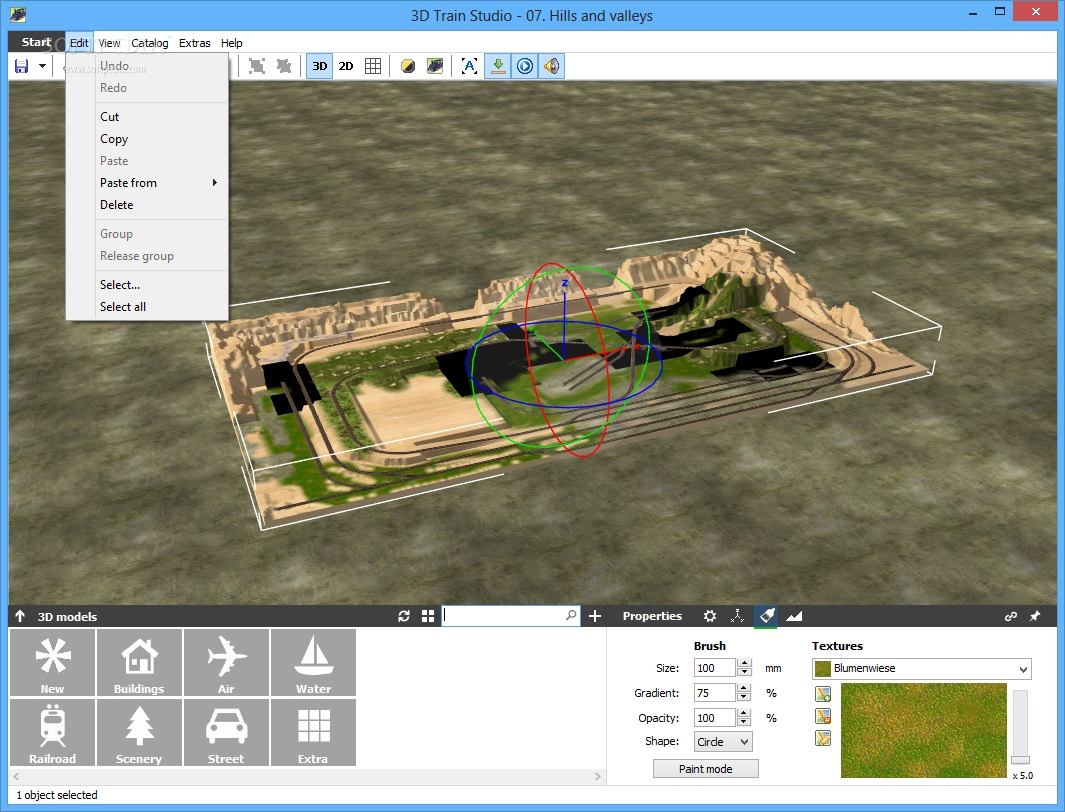The width and height of the screenshot is (1065, 812).
Task: Click the refresh catalog icon
Action: 403,616
